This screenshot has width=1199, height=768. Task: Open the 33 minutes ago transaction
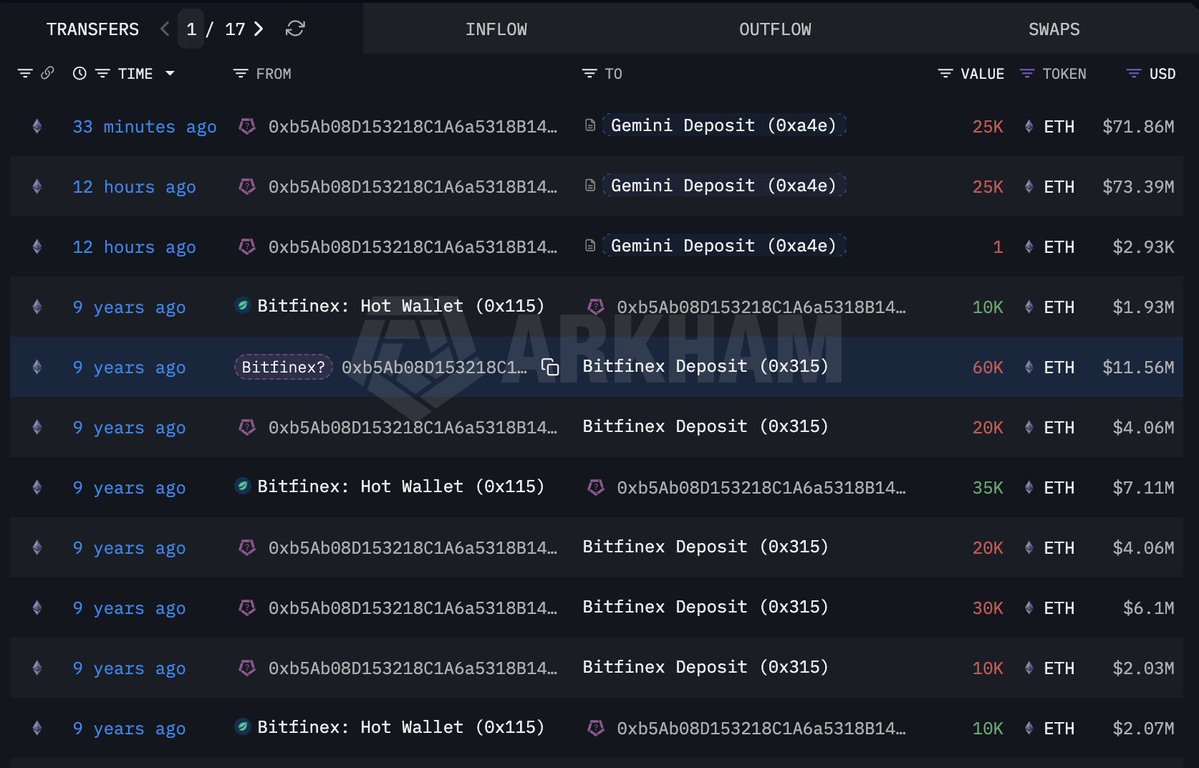pyautogui.click(x=144, y=126)
